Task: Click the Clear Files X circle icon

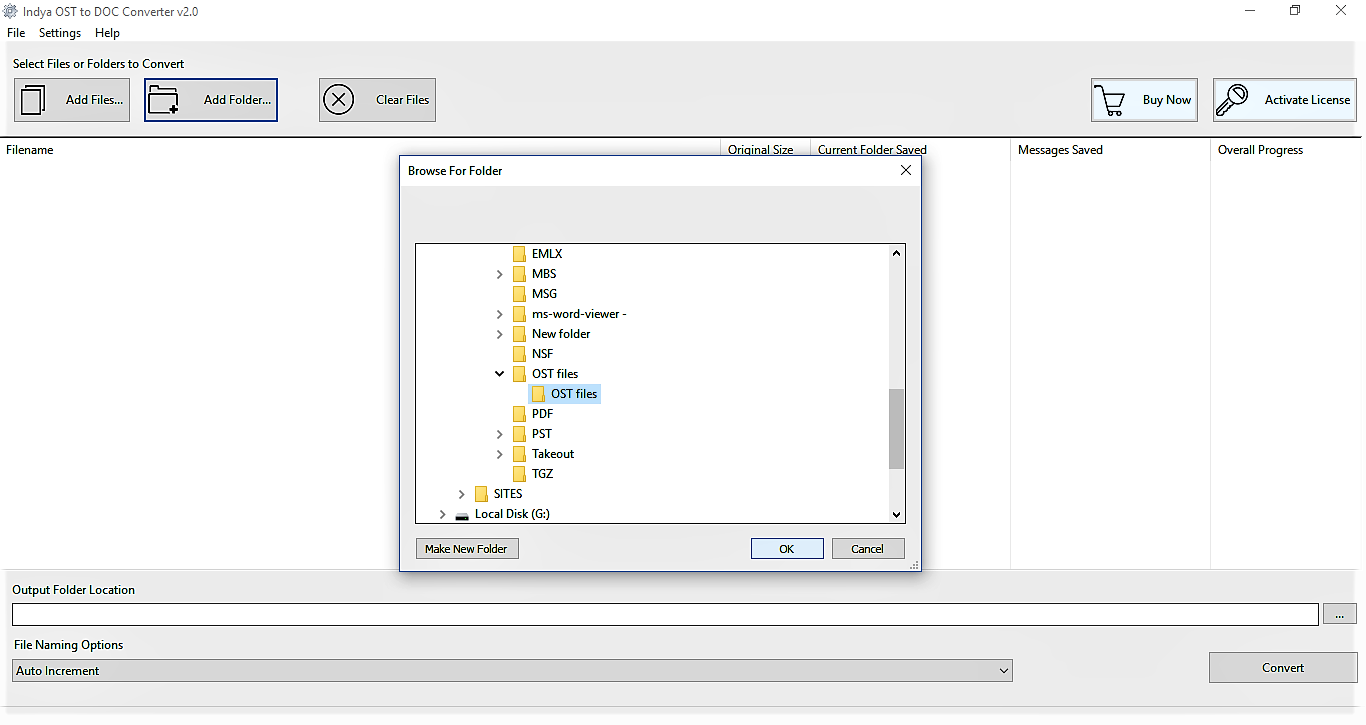Action: (x=339, y=100)
